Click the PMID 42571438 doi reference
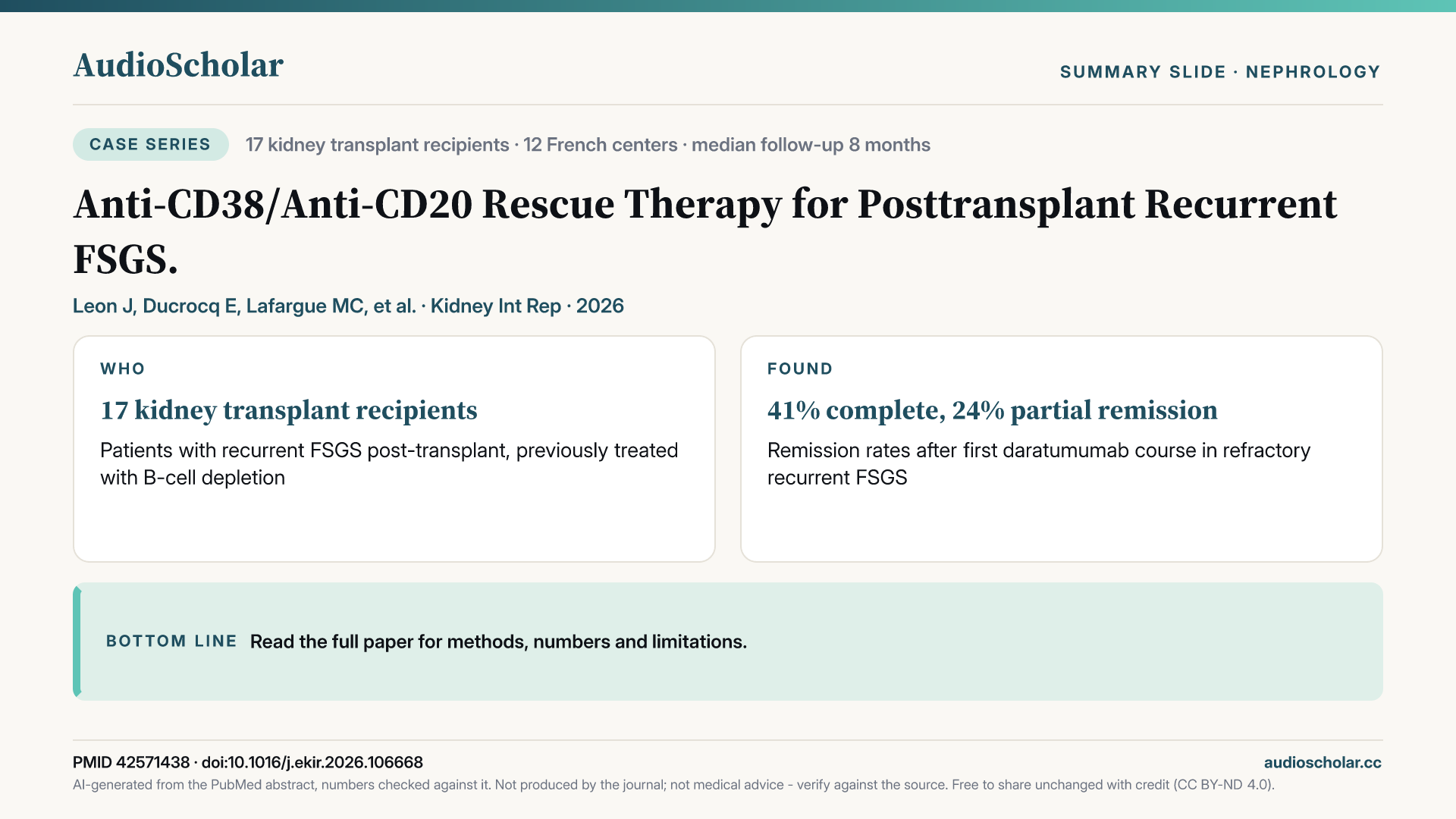1456x819 pixels. click(248, 762)
